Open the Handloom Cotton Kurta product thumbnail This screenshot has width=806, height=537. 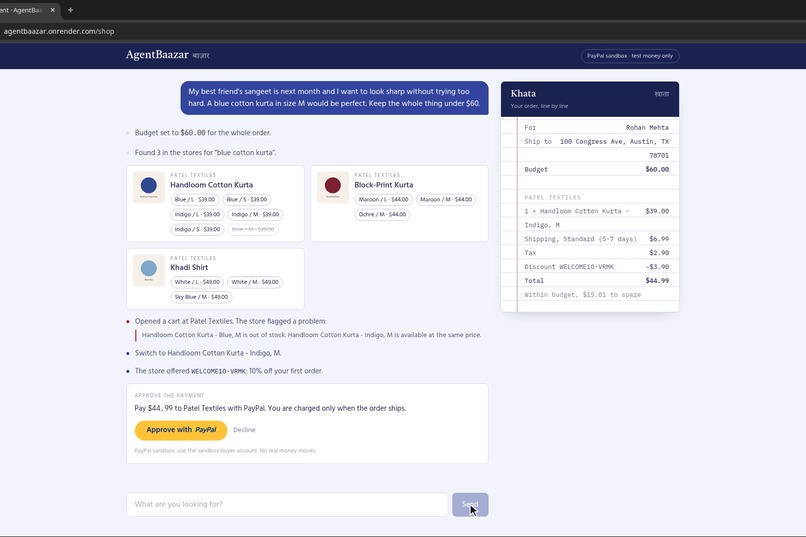pos(149,187)
